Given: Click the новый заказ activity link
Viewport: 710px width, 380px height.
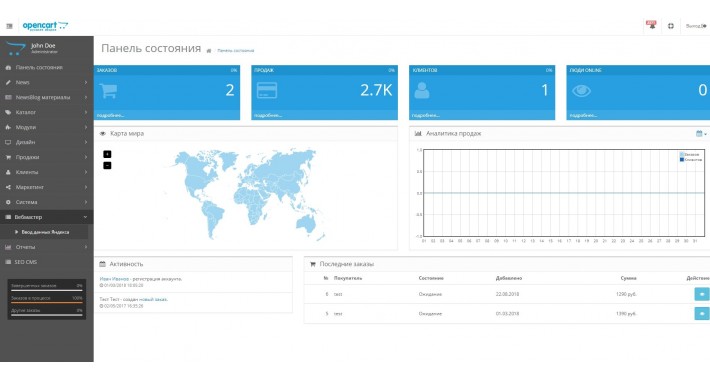Looking at the screenshot, I should (153, 299).
